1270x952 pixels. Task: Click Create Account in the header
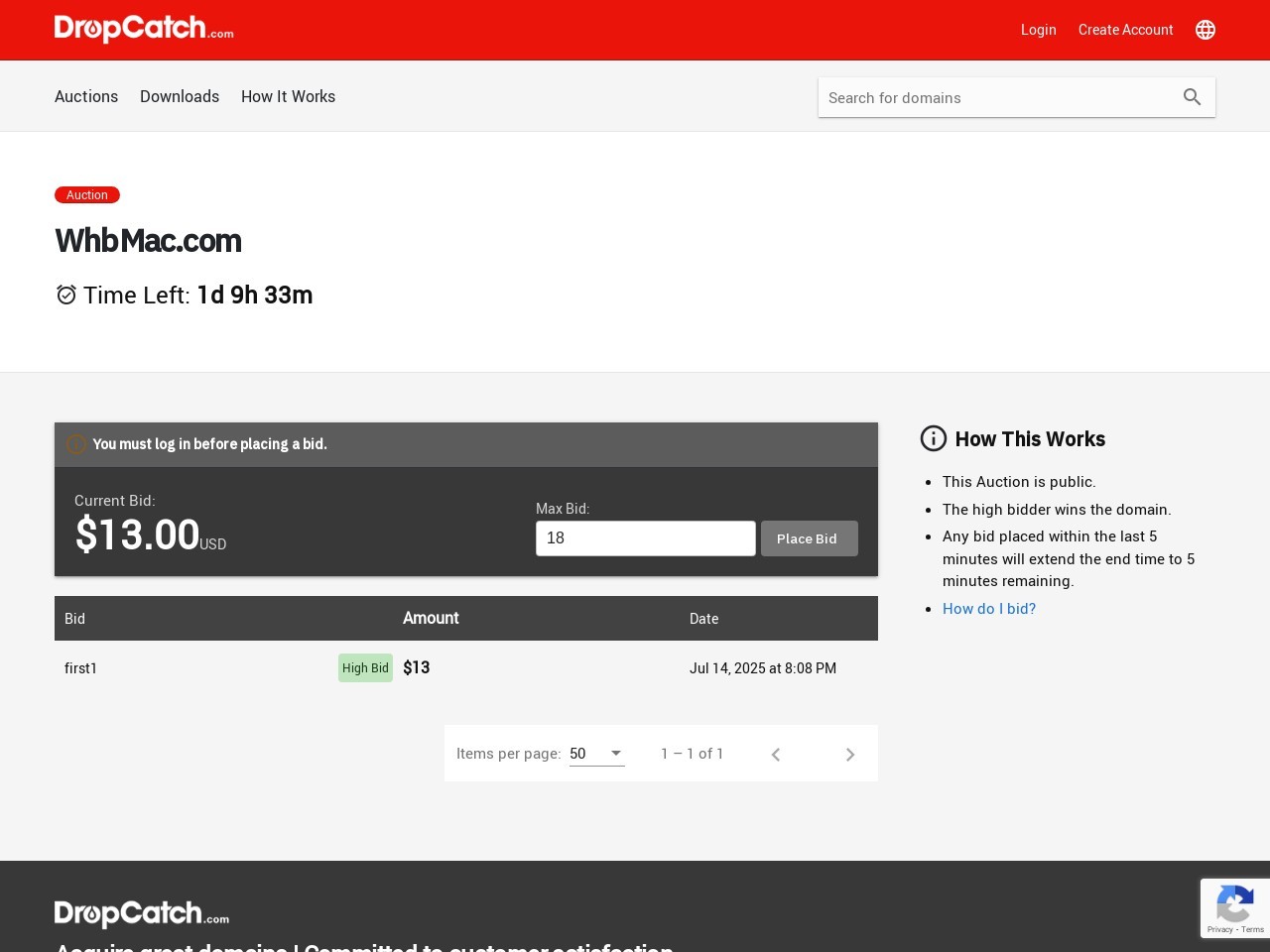coord(1125,30)
